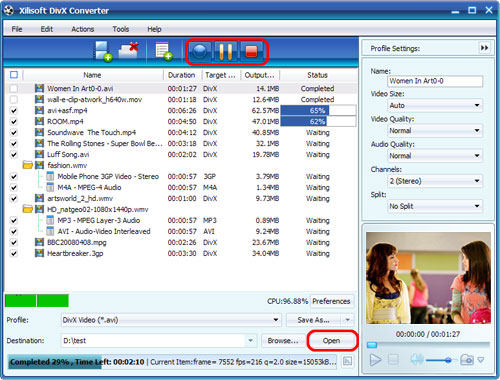Uncheck the avi+asf.mp4 checkbox
Viewport: 500px width, 380px height.
pyautogui.click(x=14, y=111)
